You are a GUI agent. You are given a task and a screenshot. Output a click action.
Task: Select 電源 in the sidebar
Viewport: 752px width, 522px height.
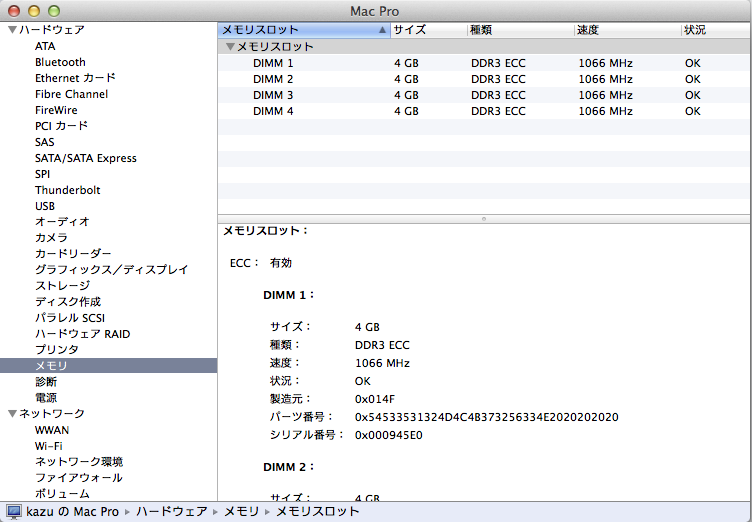point(46,398)
